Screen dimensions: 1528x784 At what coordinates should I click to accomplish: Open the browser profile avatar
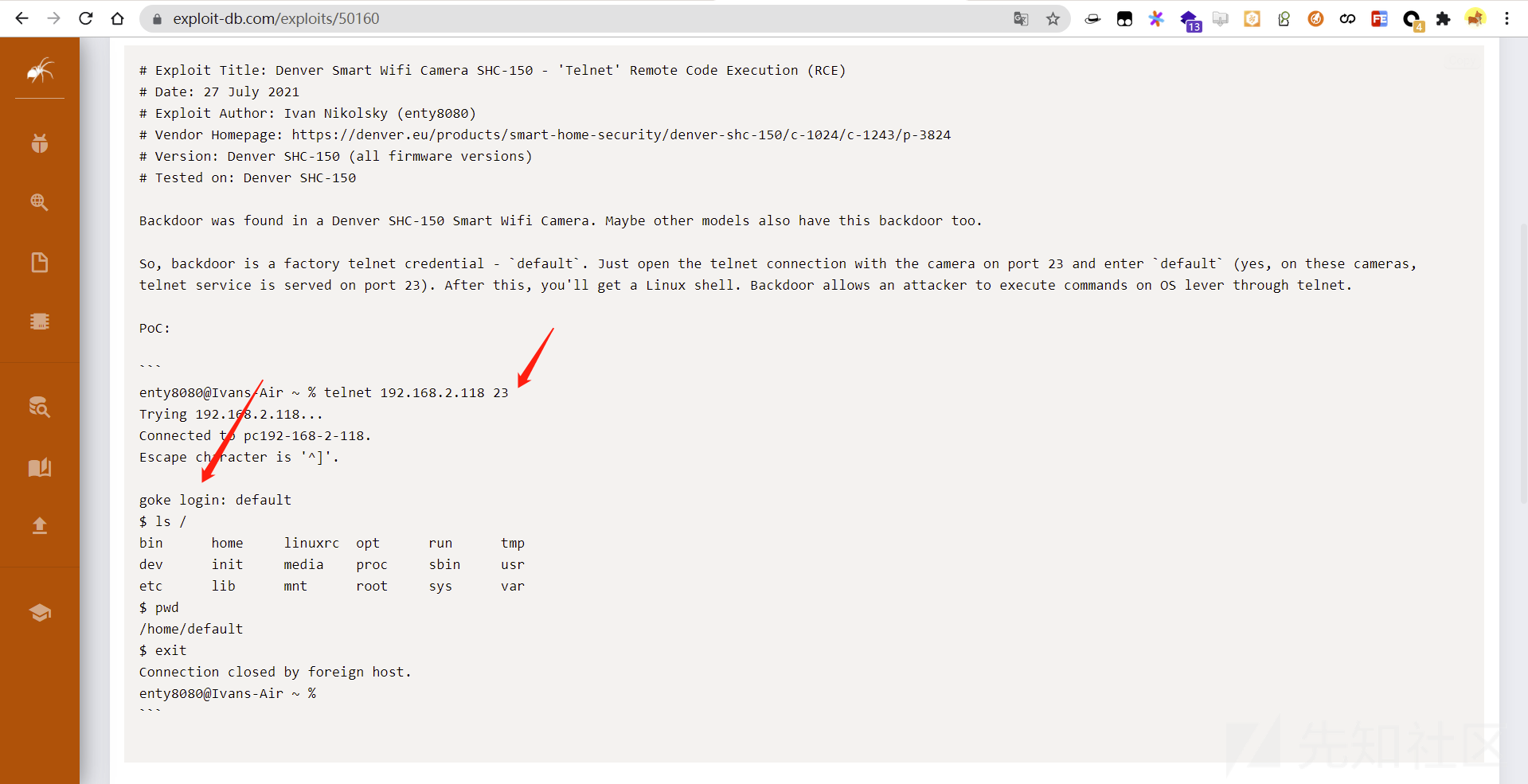(1475, 18)
